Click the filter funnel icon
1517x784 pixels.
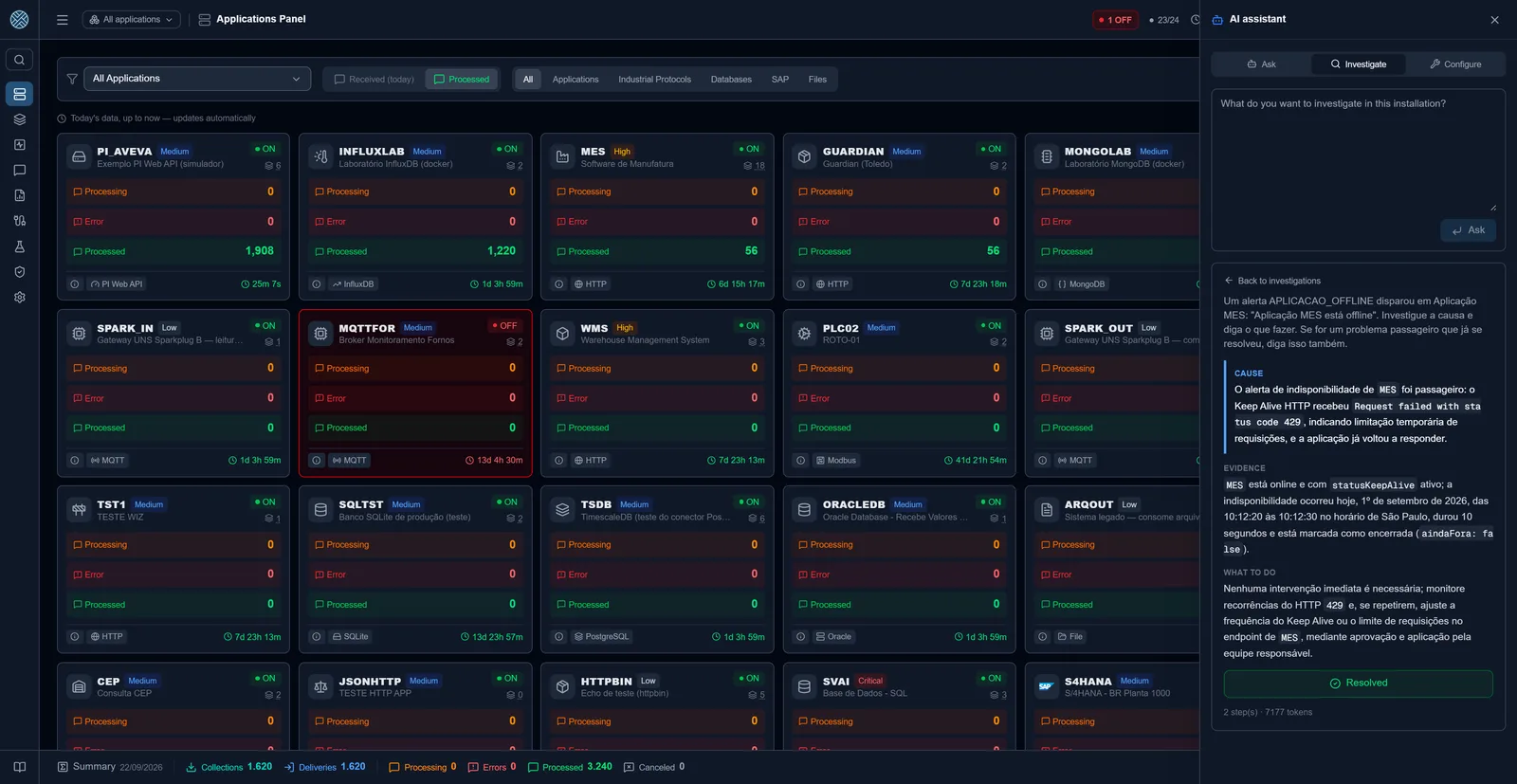click(x=72, y=80)
